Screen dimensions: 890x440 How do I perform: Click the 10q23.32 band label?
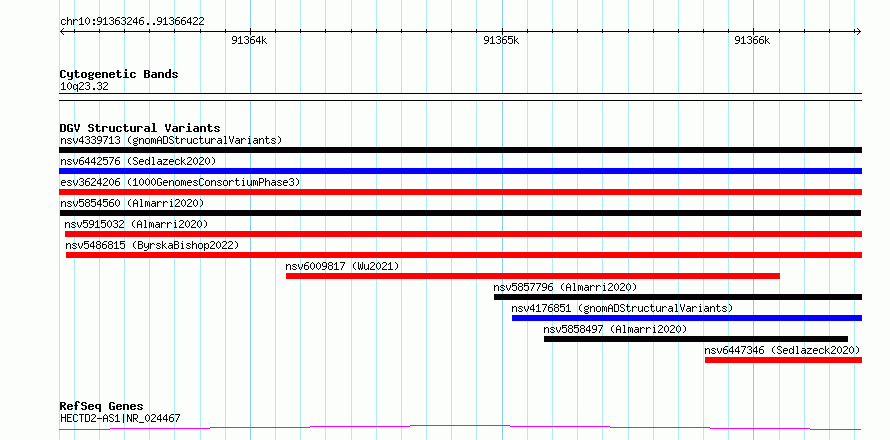pyautogui.click(x=84, y=87)
